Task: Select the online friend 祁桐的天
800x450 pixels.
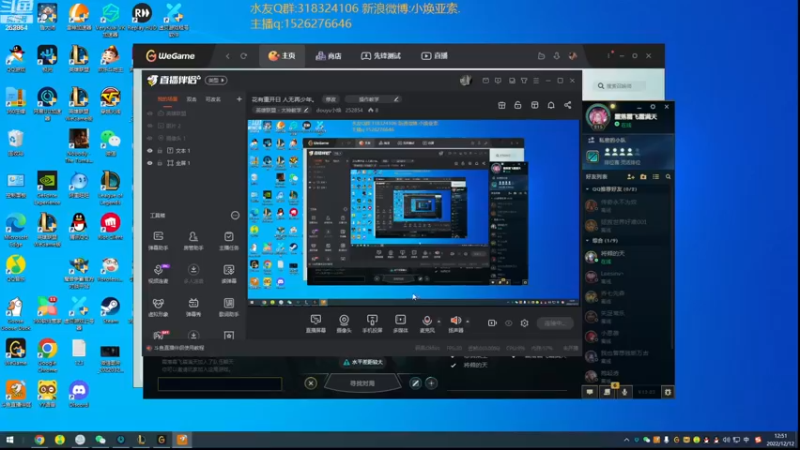Action: click(628, 257)
